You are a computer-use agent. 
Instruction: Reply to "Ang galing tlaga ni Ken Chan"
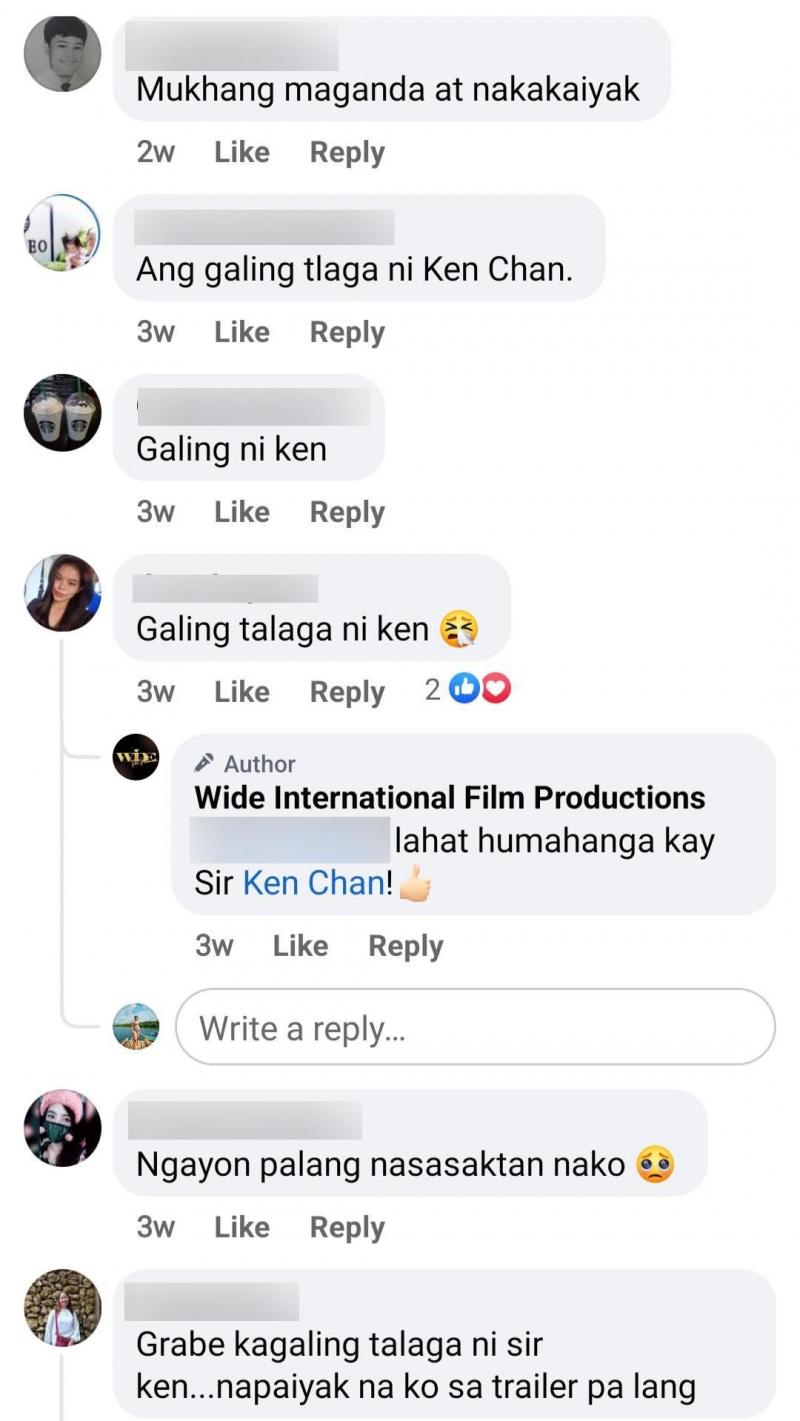[x=347, y=332]
